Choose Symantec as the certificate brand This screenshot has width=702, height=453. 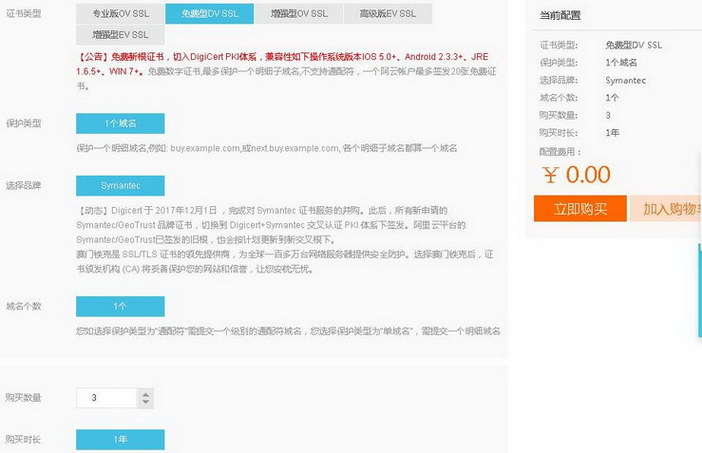tap(120, 186)
